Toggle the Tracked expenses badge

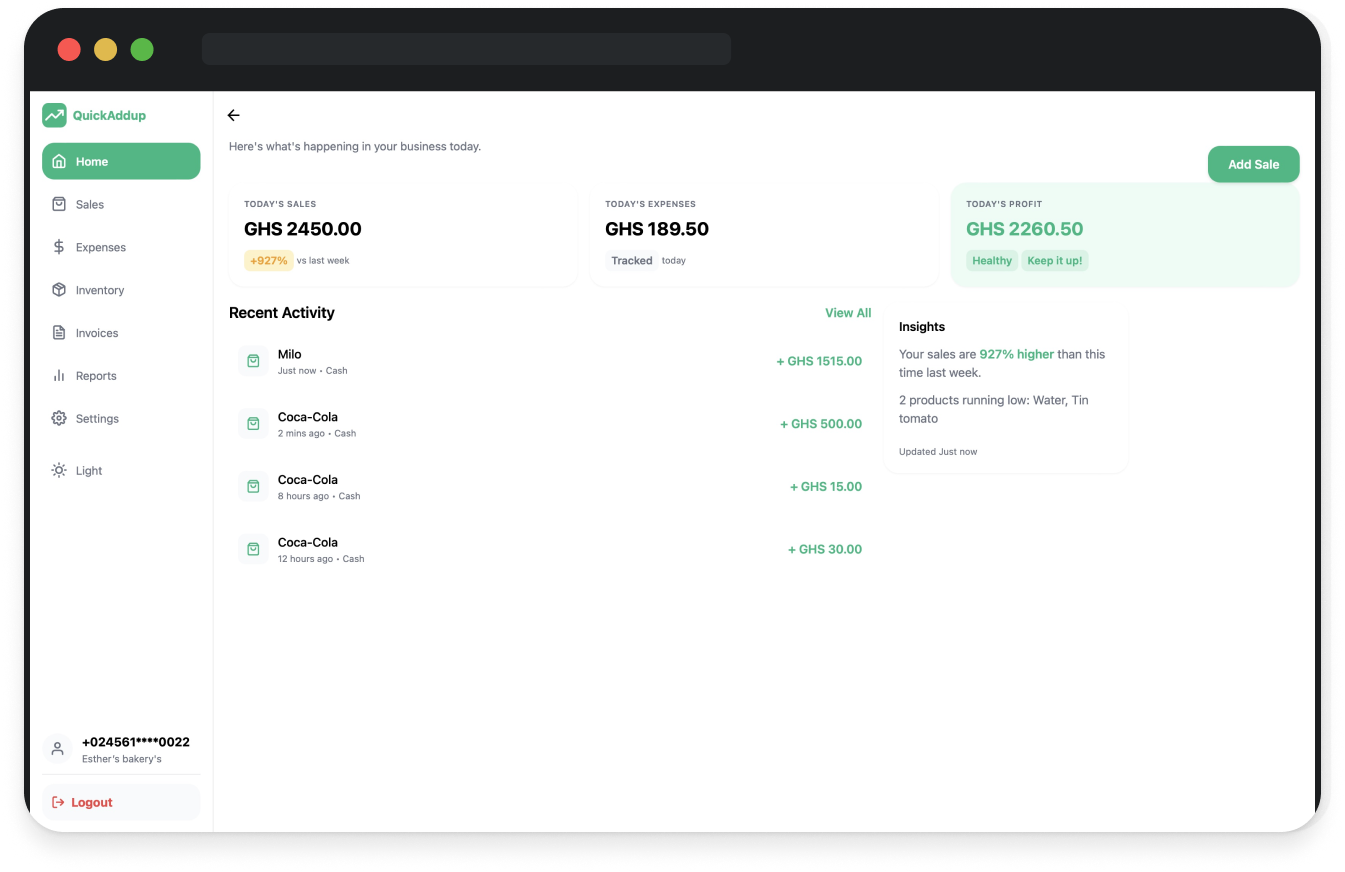[x=631, y=260]
